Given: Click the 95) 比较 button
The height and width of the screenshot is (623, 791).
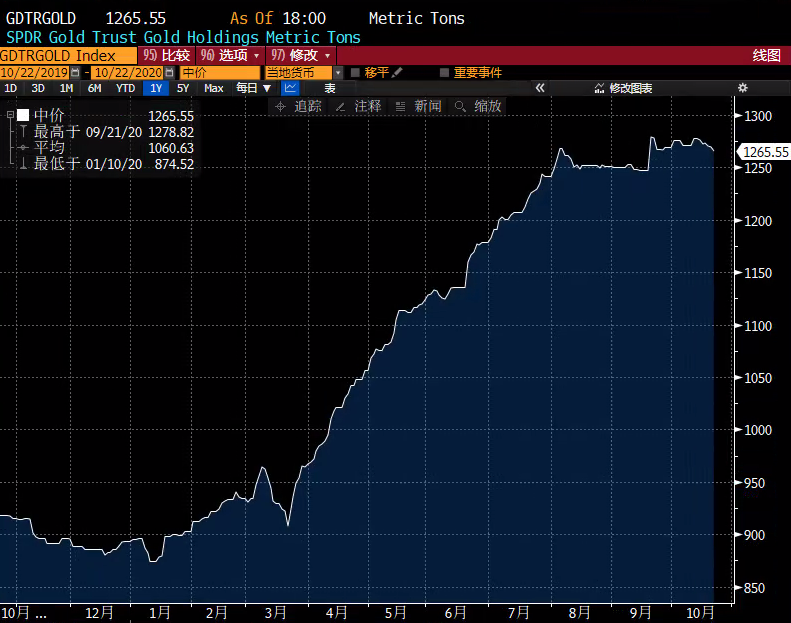Looking at the screenshot, I should coord(167,55).
